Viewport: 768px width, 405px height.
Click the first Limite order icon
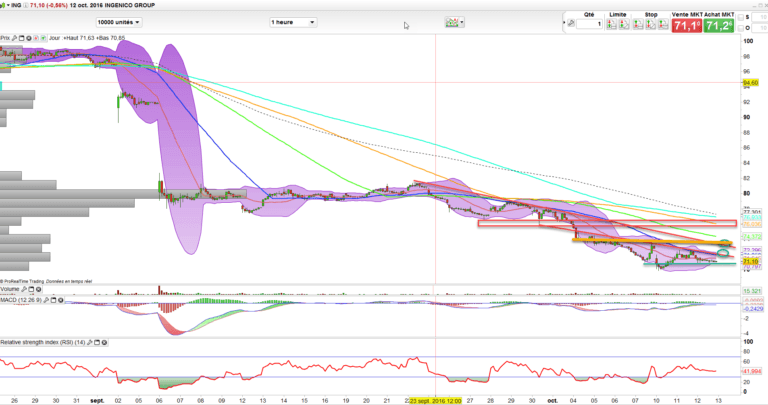tap(613, 24)
